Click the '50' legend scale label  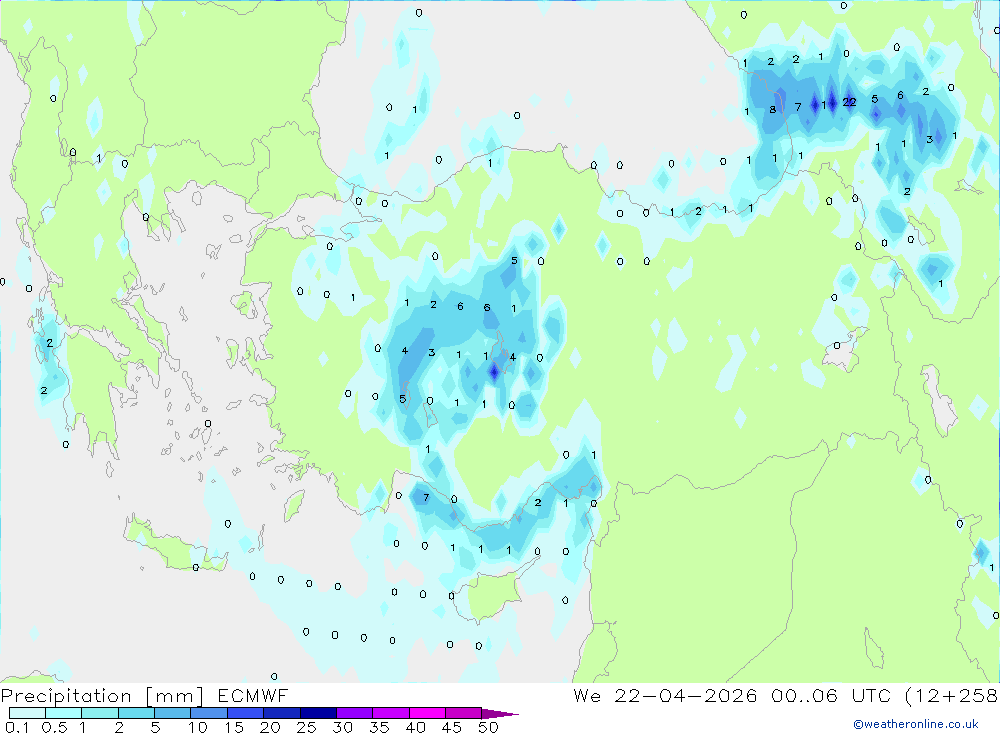pyautogui.click(x=489, y=727)
